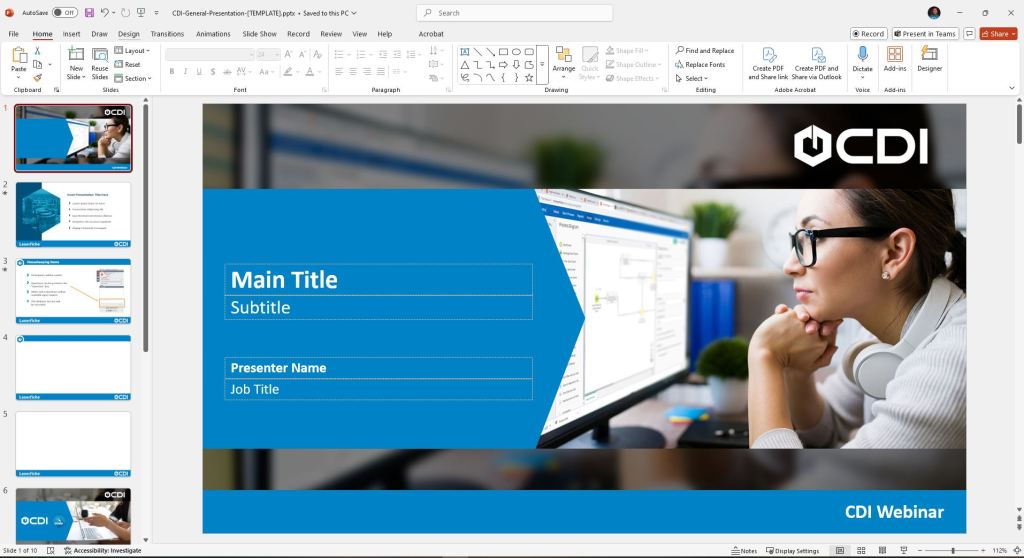
Task: Click the Save icon in title bar
Action: click(89, 13)
